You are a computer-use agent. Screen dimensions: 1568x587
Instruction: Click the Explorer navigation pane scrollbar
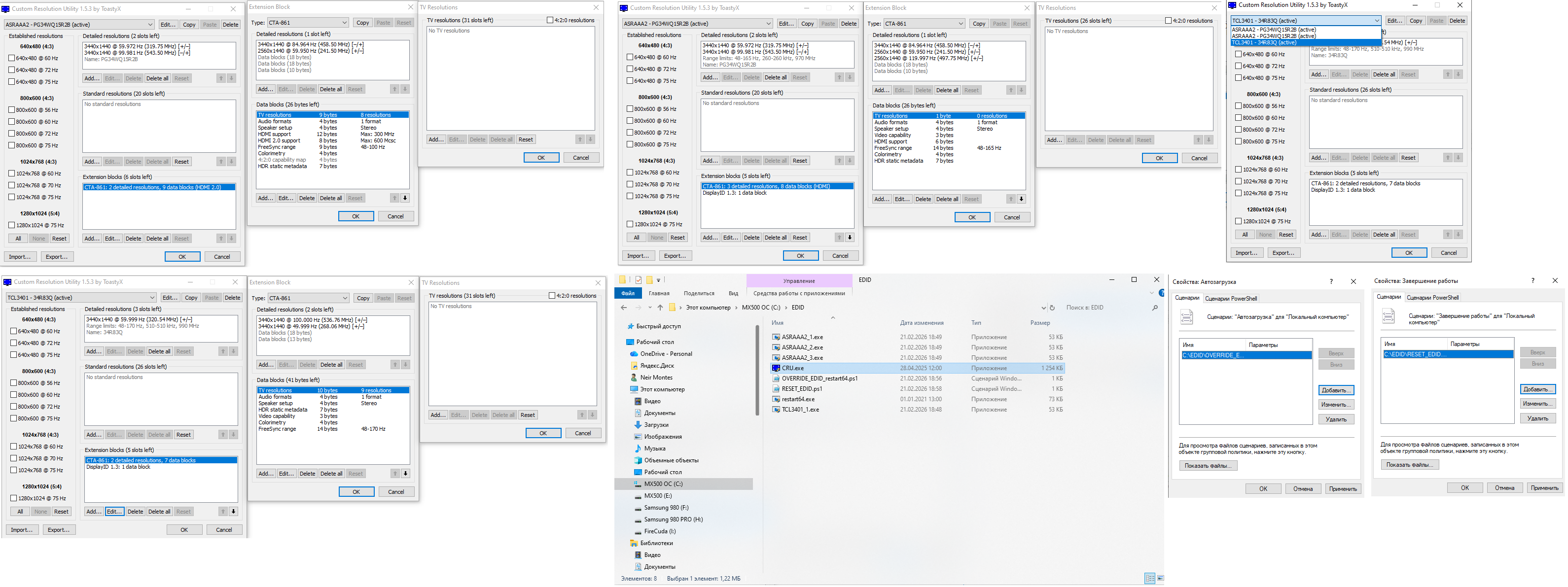coord(757,371)
